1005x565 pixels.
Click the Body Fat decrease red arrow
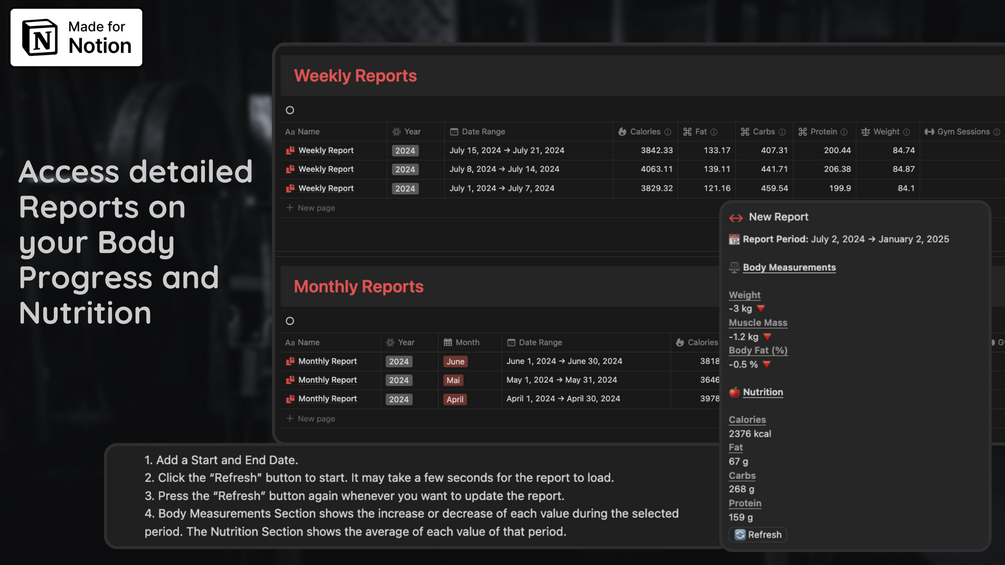(x=767, y=364)
